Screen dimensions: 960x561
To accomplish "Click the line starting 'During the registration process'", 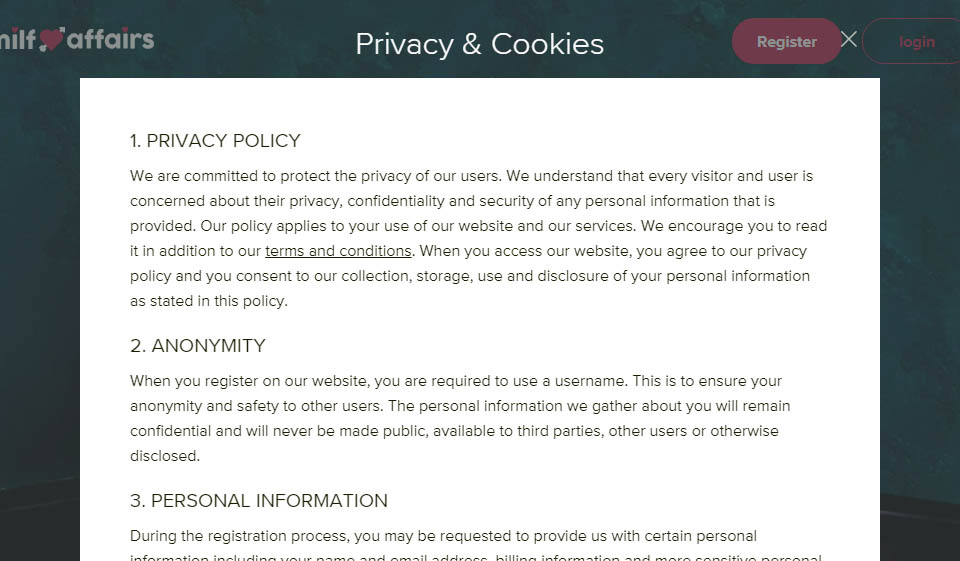I will [443, 536].
